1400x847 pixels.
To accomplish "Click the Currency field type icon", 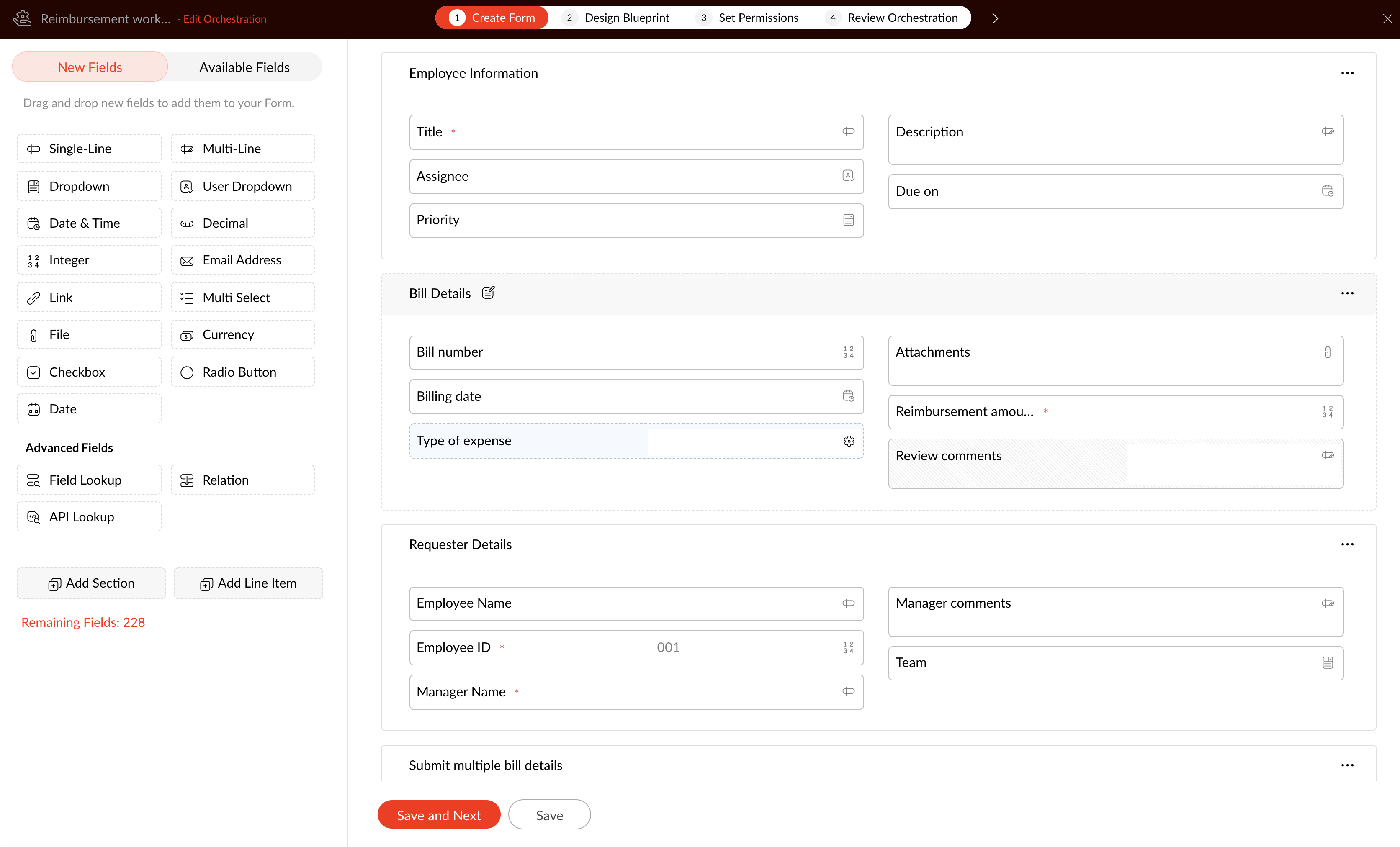I will coord(187,335).
